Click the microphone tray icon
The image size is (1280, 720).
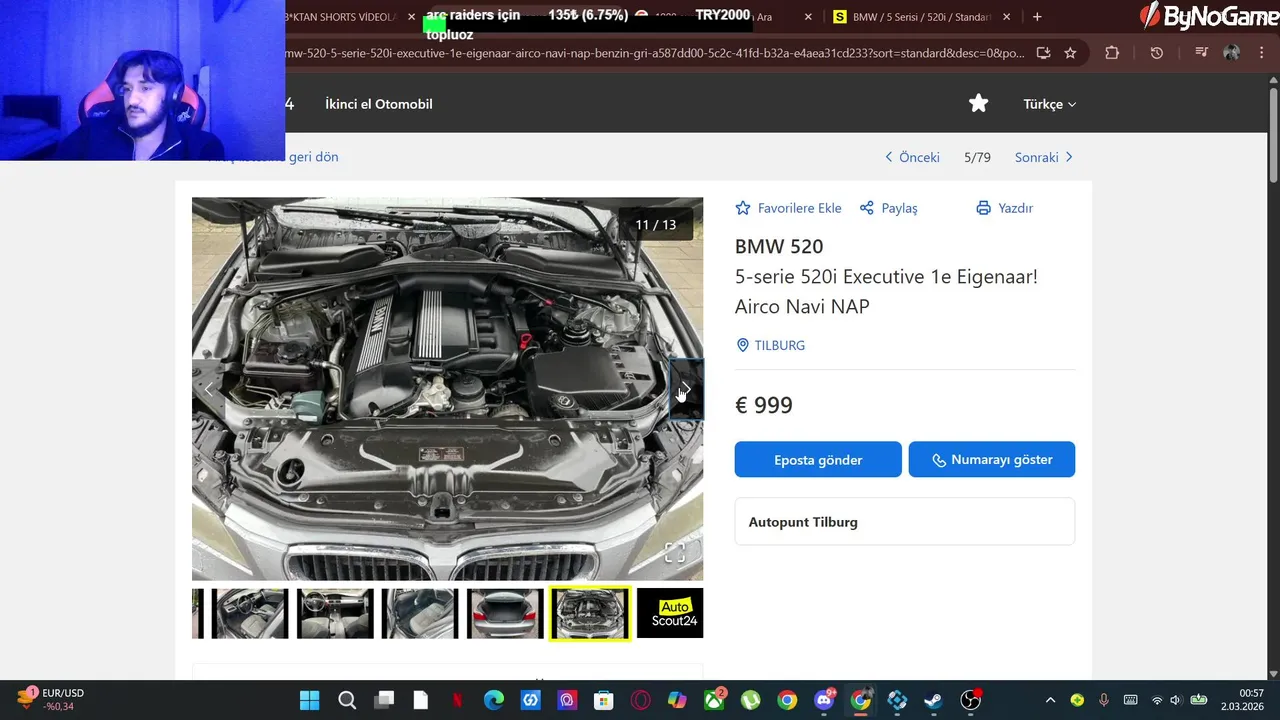[1104, 700]
